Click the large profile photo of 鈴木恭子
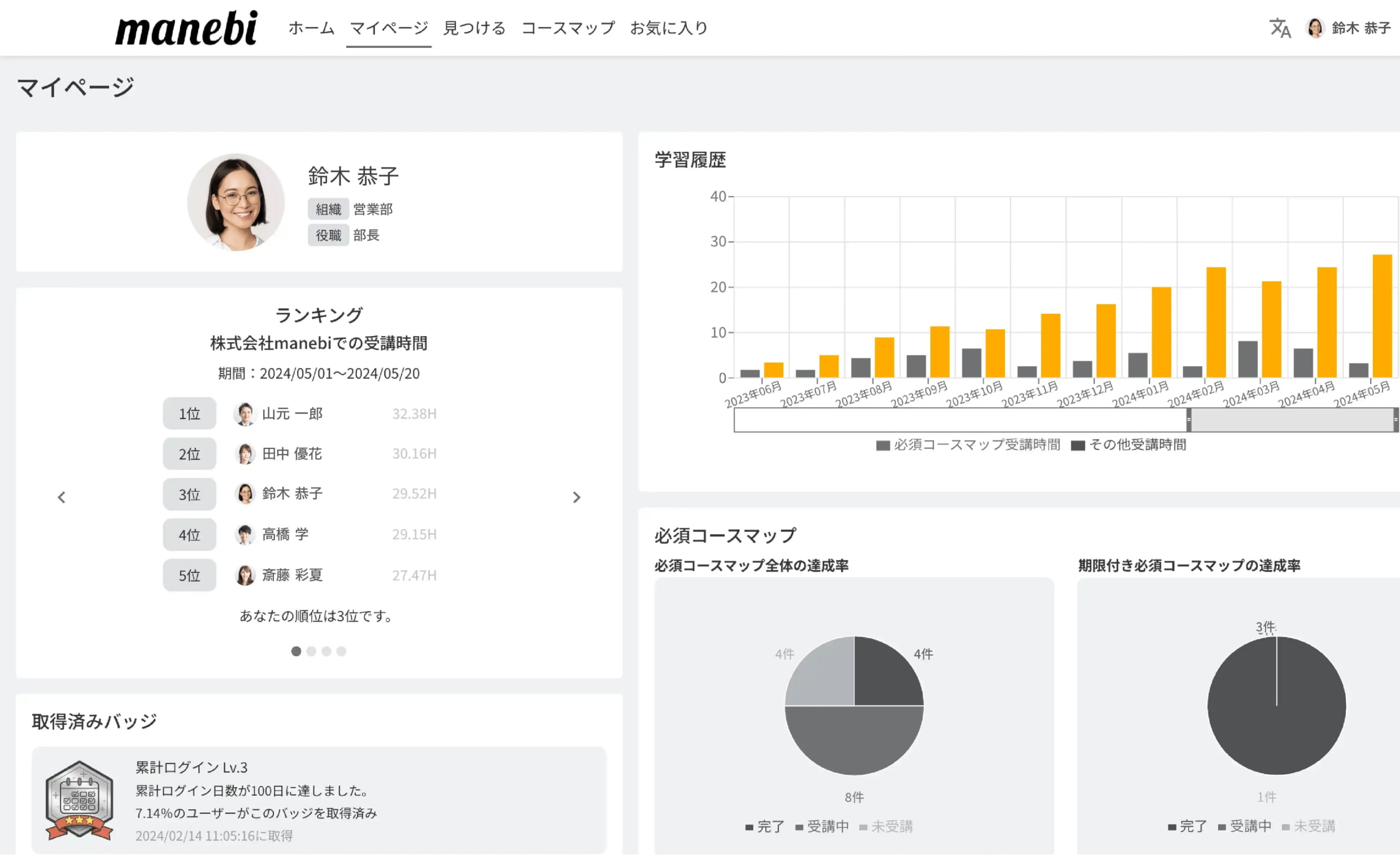Image resolution: width=1400 pixels, height=855 pixels. [235, 202]
